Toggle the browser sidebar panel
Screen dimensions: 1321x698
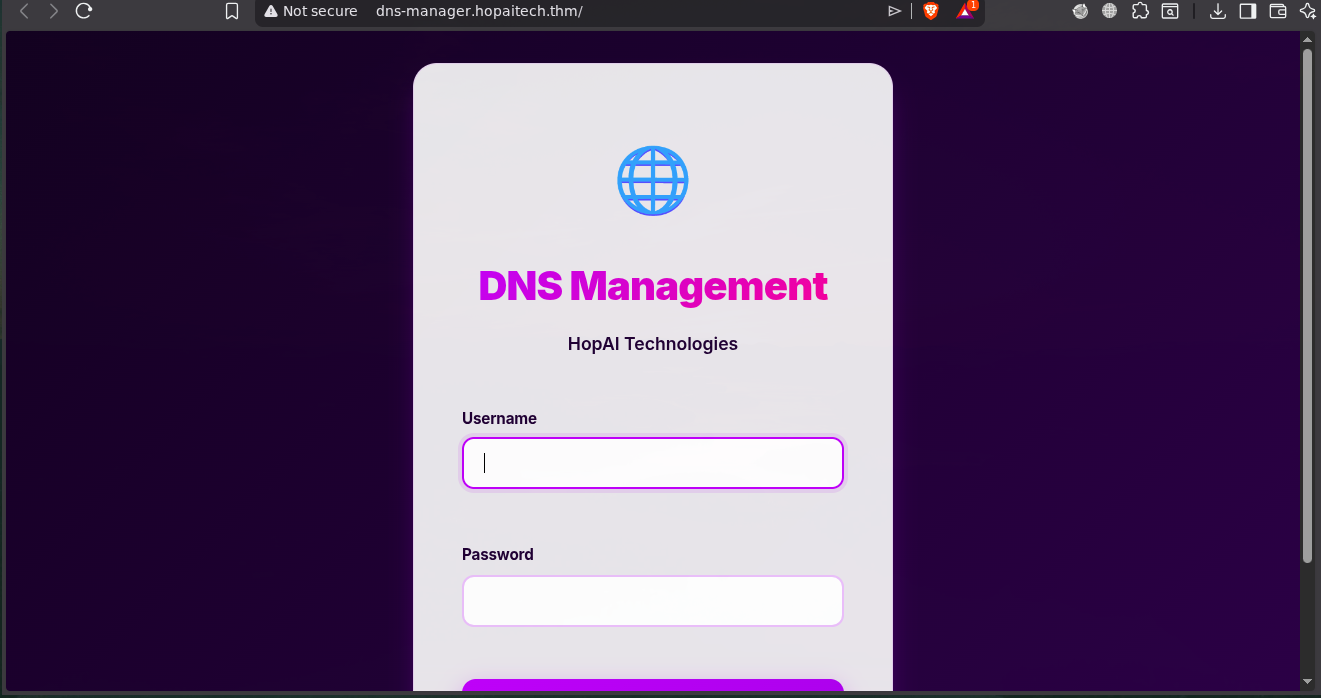tap(1247, 11)
